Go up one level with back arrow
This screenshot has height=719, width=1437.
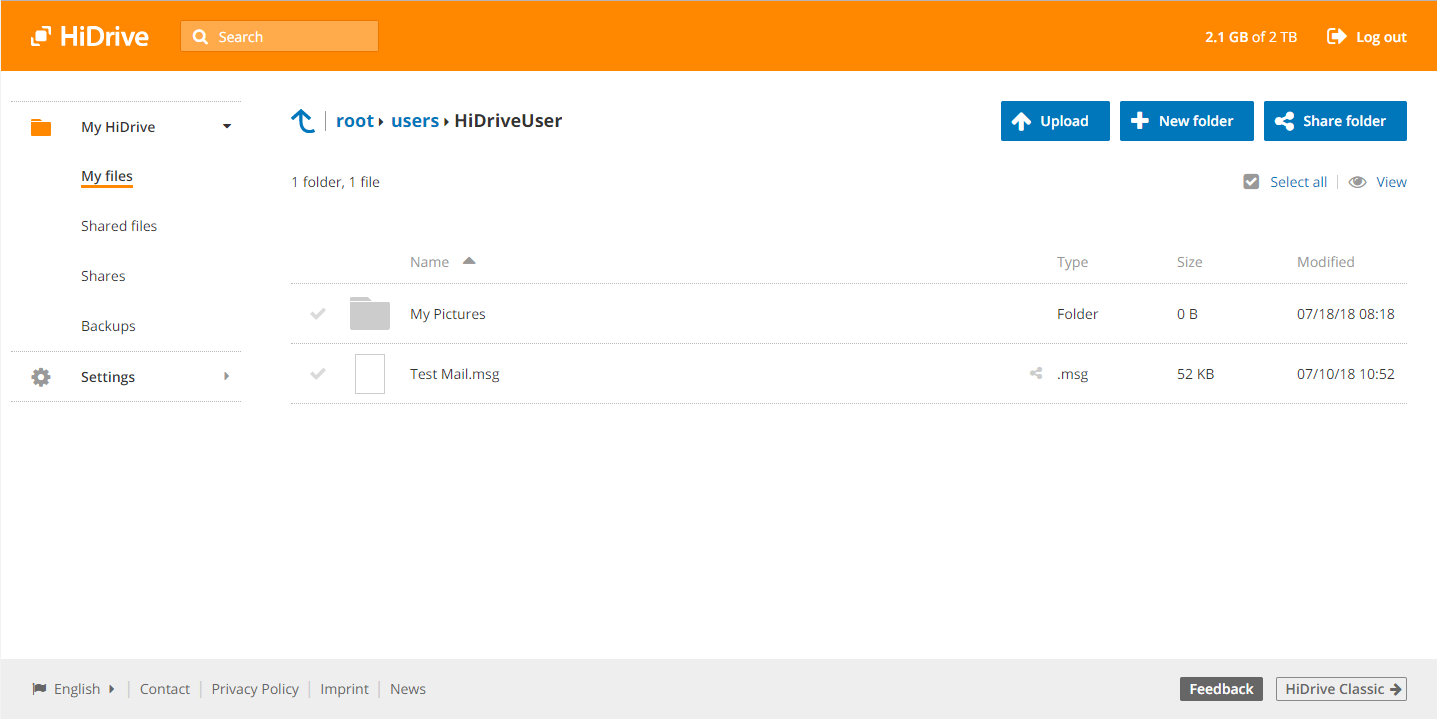click(302, 121)
